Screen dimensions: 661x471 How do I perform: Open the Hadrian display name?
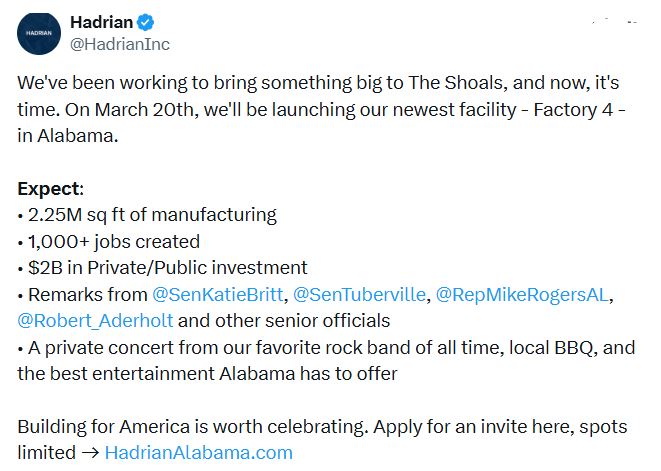[103, 22]
